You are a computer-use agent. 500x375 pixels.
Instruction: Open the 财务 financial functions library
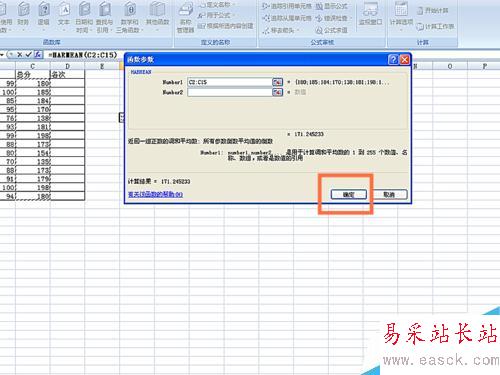[x=23, y=16]
